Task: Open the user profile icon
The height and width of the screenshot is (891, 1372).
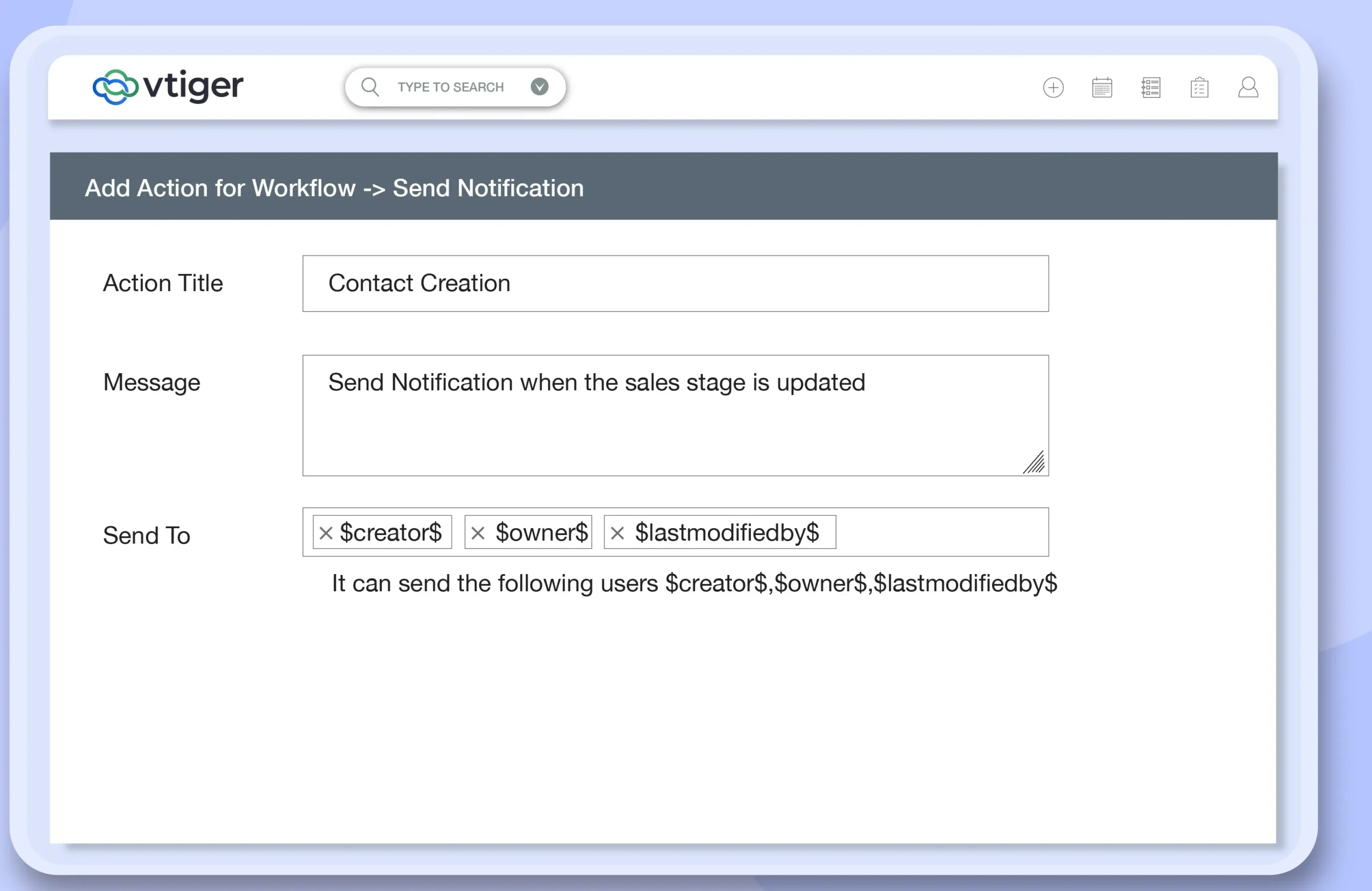Action: (x=1248, y=88)
